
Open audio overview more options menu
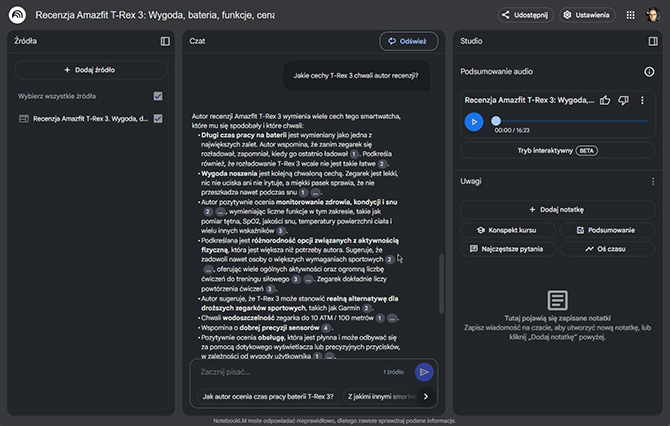(642, 100)
